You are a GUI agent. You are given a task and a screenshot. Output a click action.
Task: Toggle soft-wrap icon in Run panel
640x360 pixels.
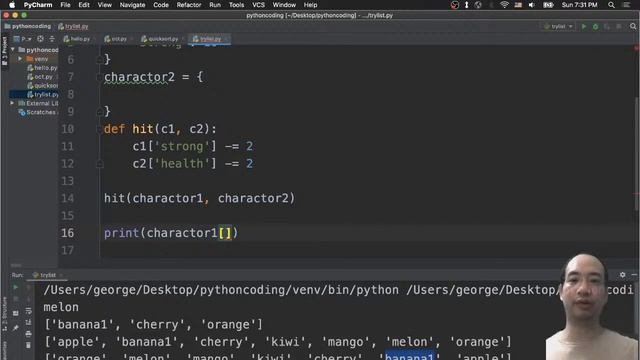(x=28, y=311)
